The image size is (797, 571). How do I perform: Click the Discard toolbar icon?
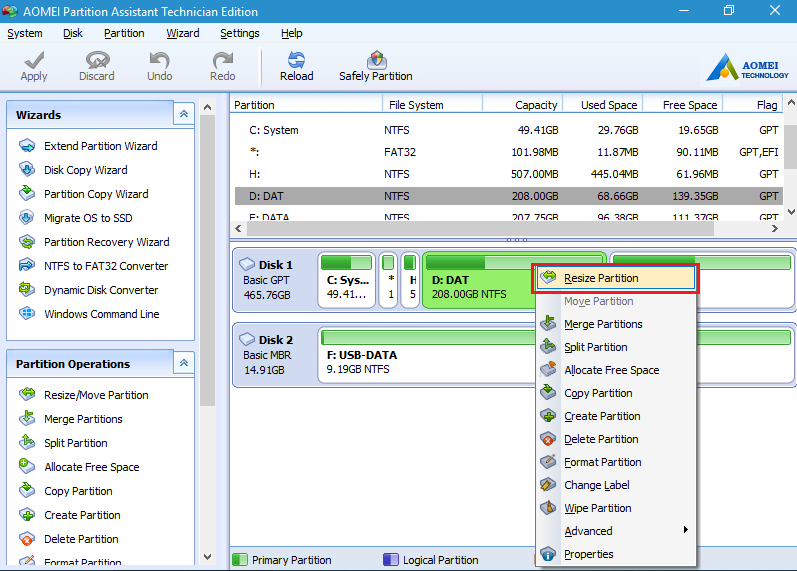pos(97,60)
